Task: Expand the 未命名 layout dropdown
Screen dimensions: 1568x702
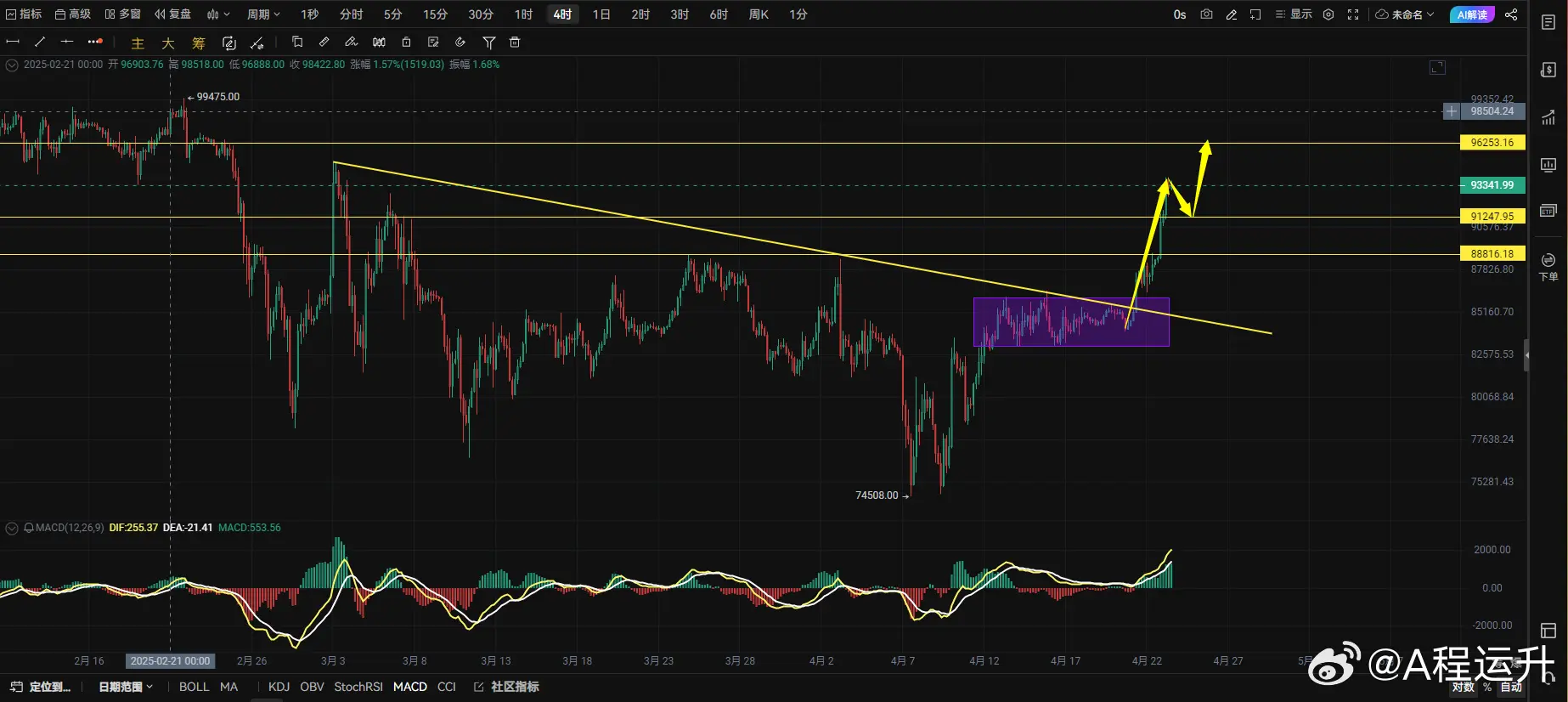Action: 1405,14
